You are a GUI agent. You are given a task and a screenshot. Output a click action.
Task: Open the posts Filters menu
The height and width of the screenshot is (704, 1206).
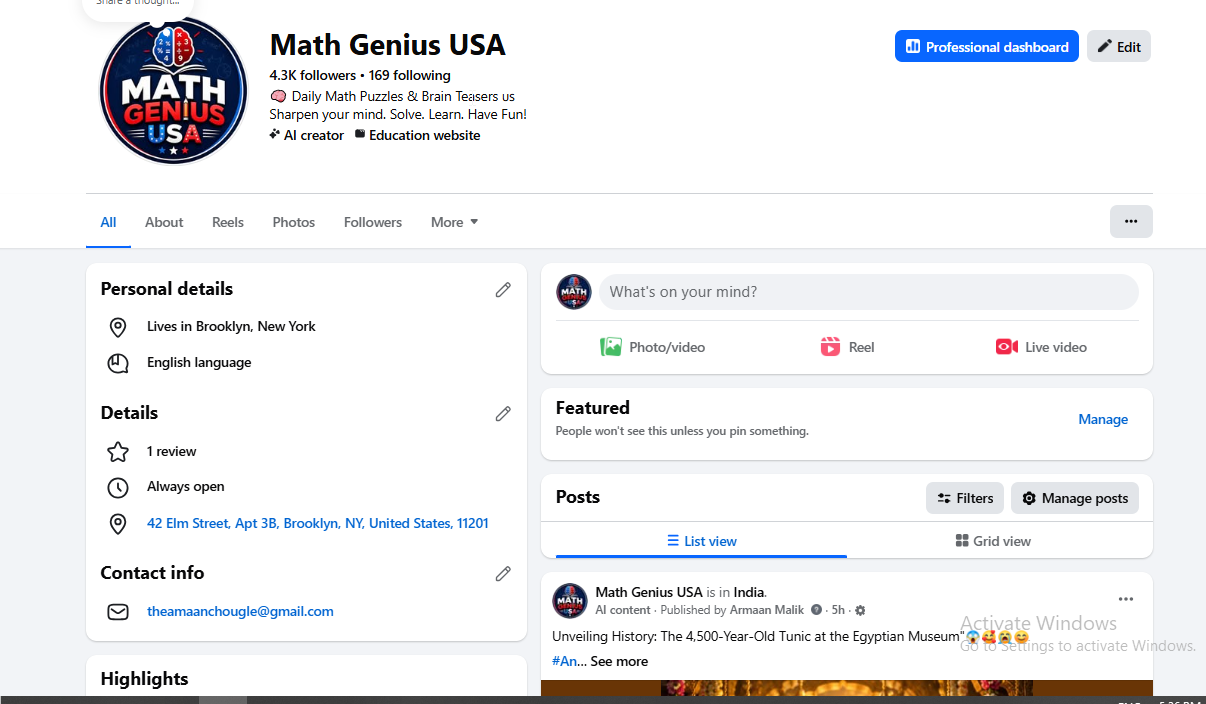(965, 498)
